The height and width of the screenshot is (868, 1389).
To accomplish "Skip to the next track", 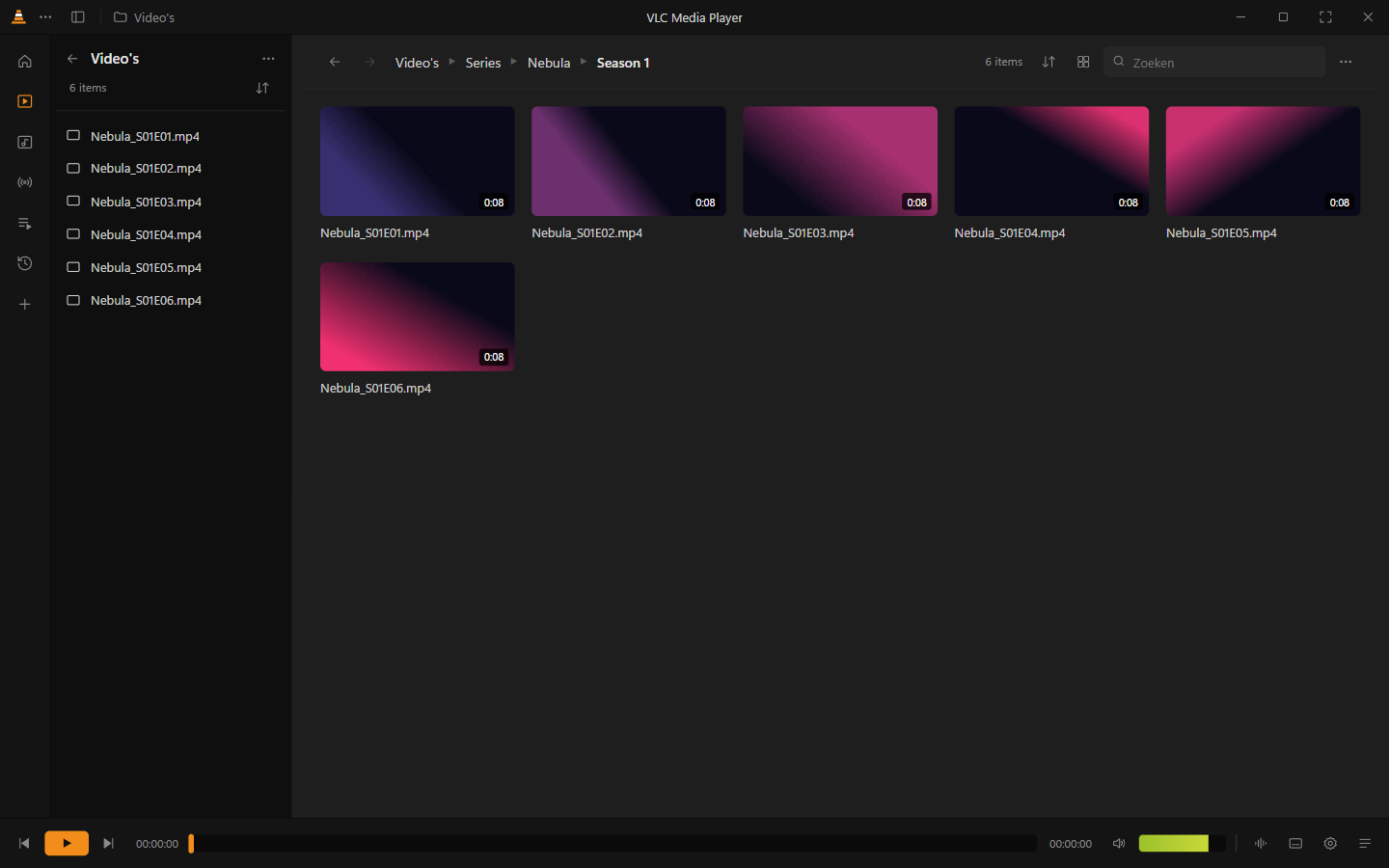I will click(108, 843).
